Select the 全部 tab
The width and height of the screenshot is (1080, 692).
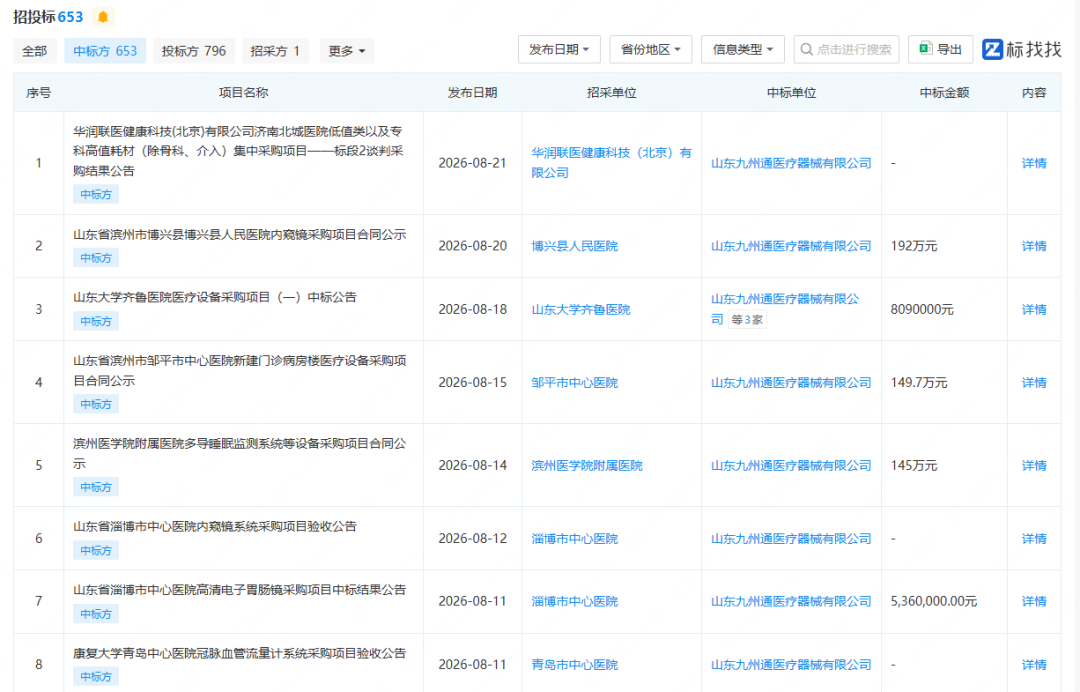coord(34,51)
